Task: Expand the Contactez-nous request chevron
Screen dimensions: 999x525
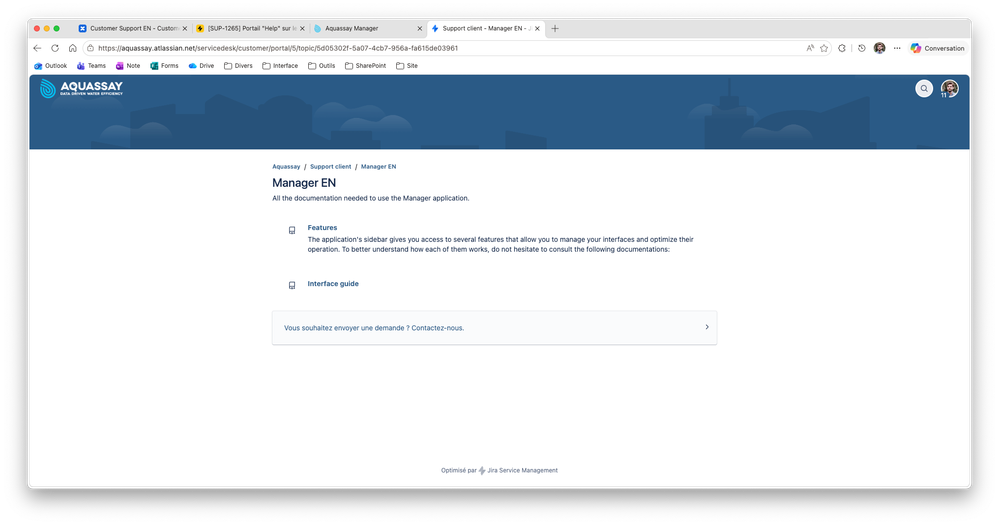Action: tap(707, 327)
